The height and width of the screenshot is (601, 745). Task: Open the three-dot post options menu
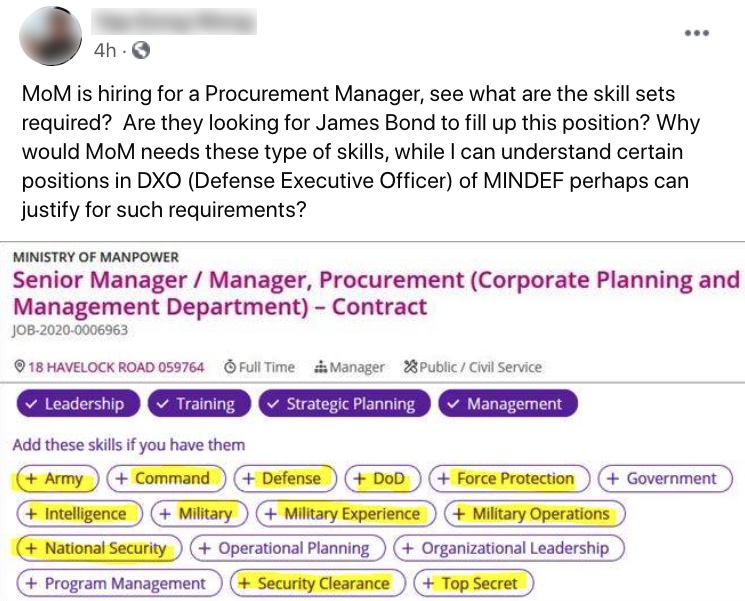tap(697, 33)
